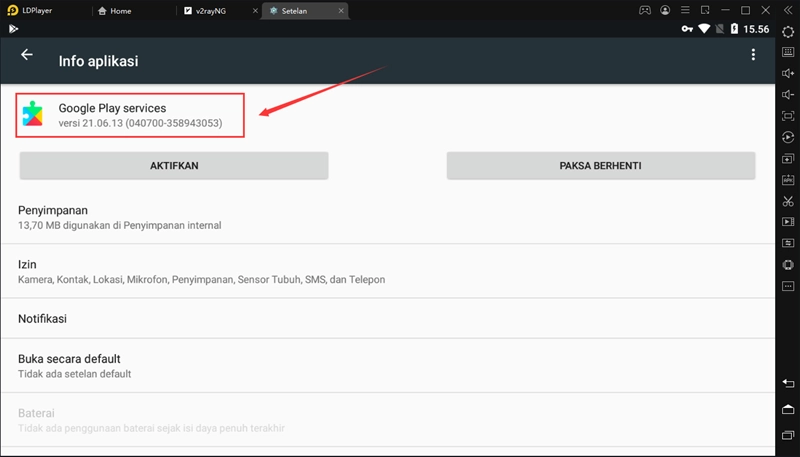Open the shared folder icon with arrows
Image resolution: width=800 pixels, height=457 pixels.
click(x=788, y=243)
